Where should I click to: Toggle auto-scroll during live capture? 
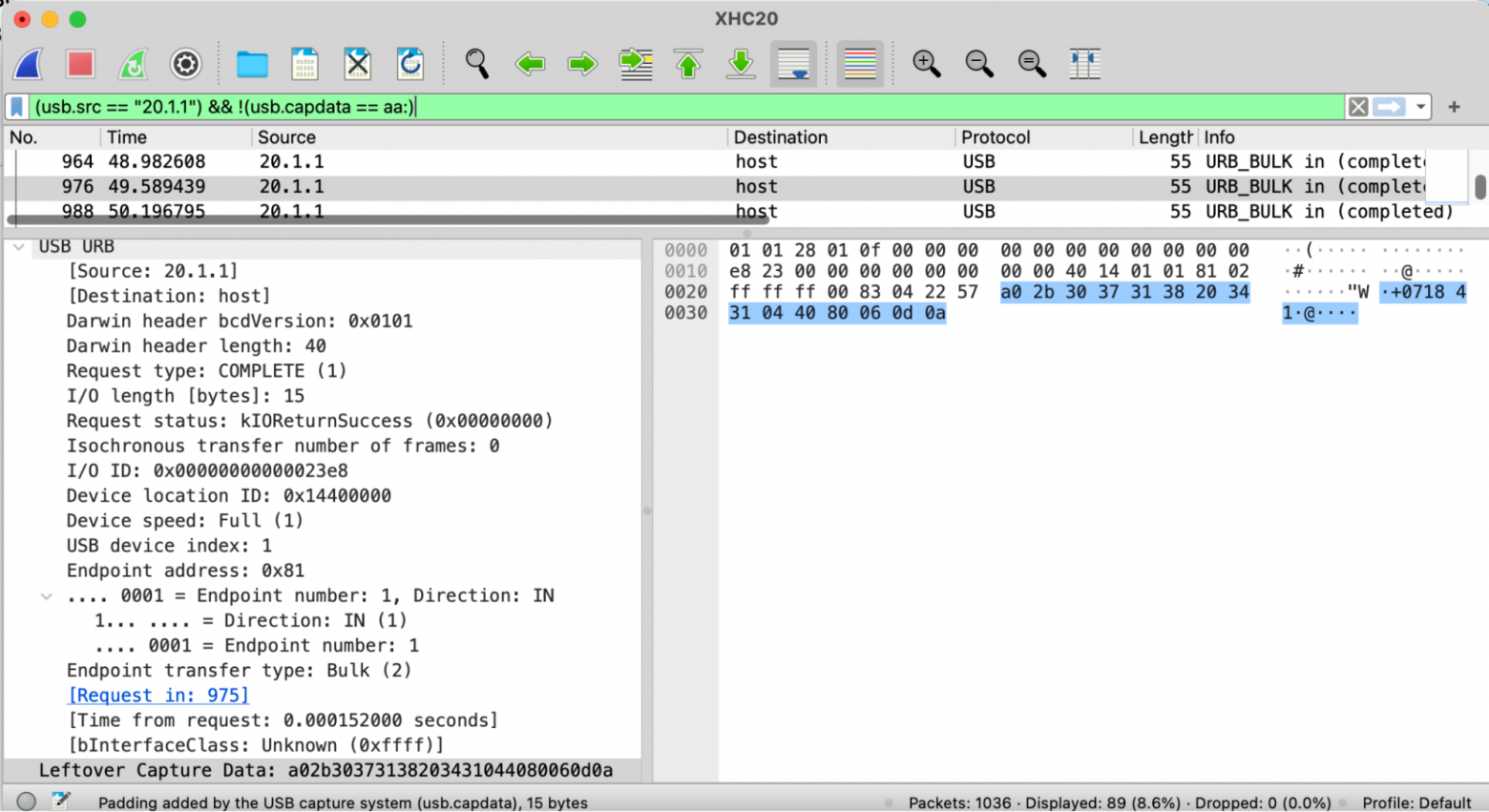click(794, 64)
